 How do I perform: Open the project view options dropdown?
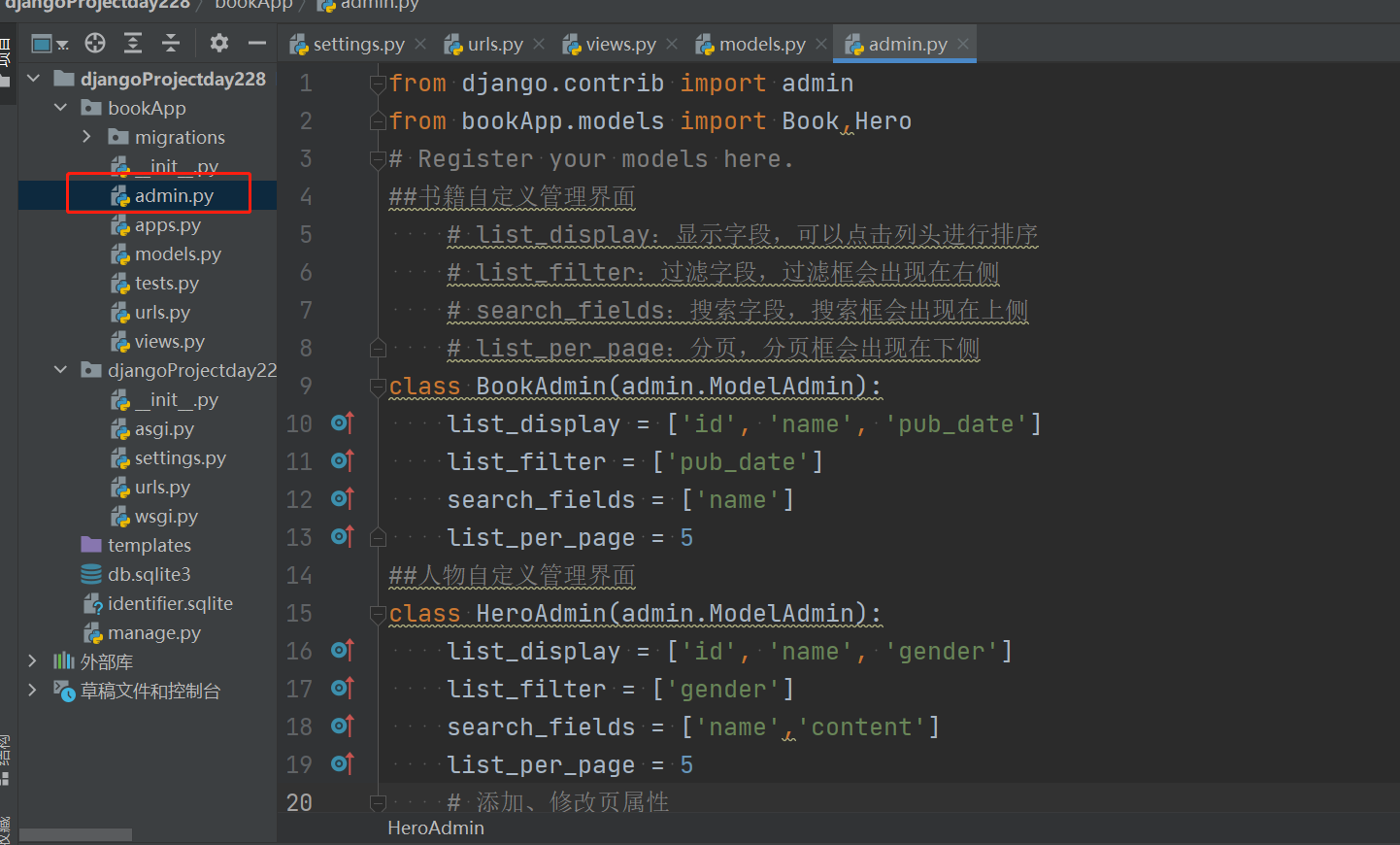(50, 43)
